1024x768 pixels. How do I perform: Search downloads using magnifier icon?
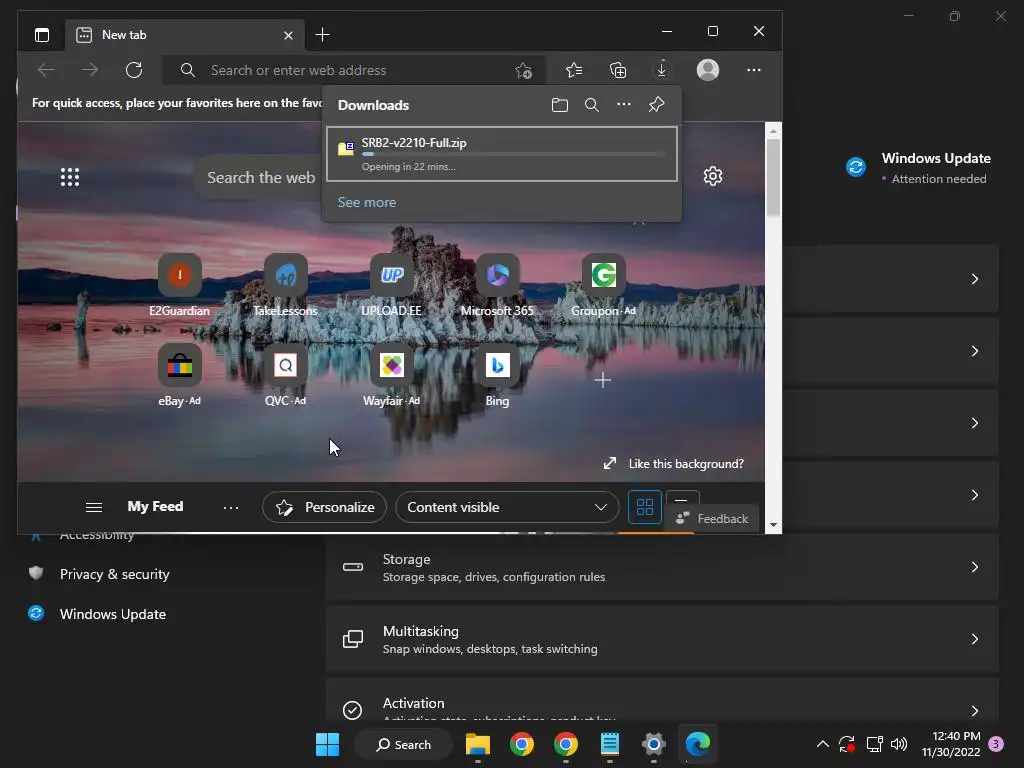[x=592, y=105]
